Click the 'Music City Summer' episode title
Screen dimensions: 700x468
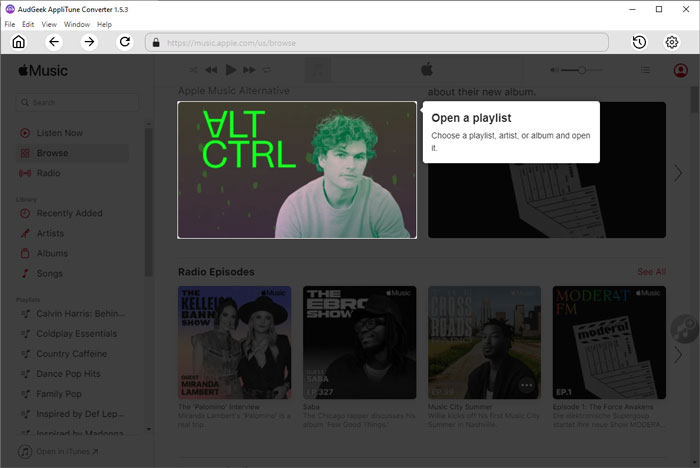[460, 407]
